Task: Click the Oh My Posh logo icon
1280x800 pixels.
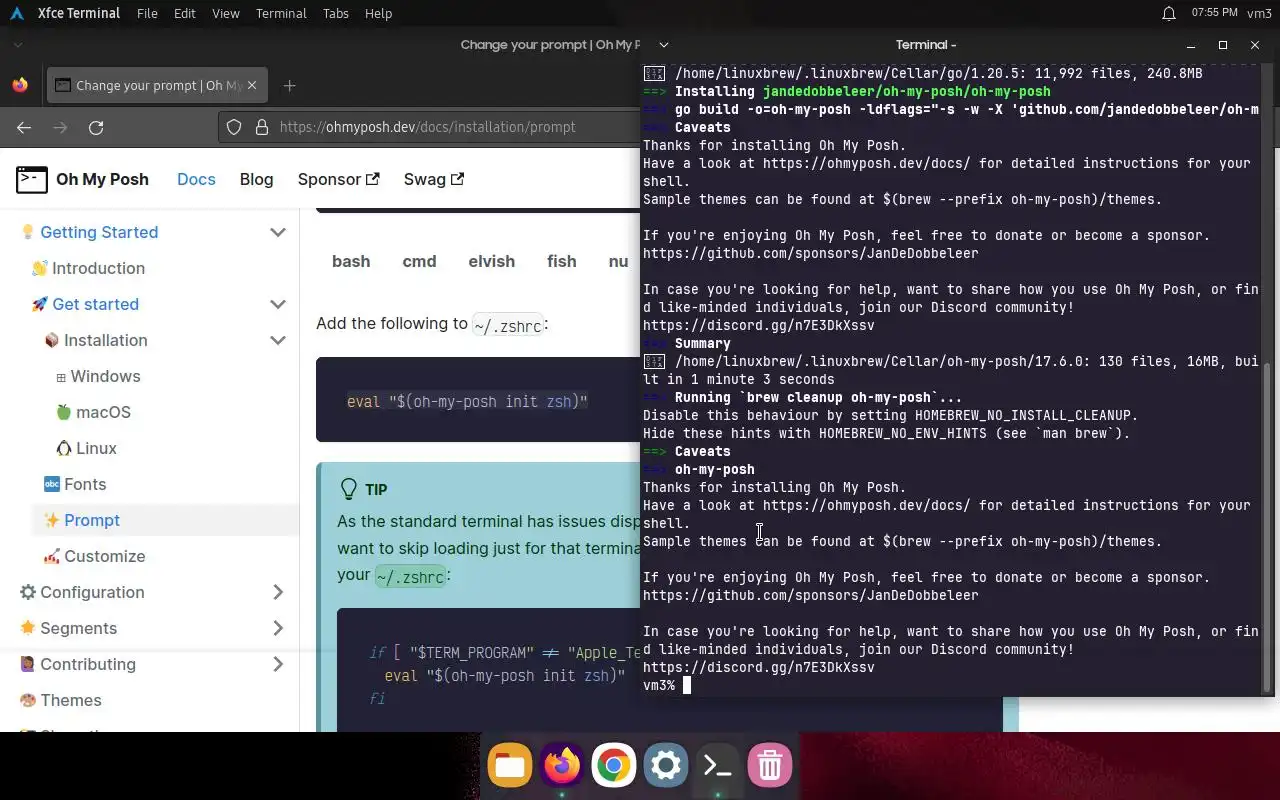Action: (x=32, y=179)
